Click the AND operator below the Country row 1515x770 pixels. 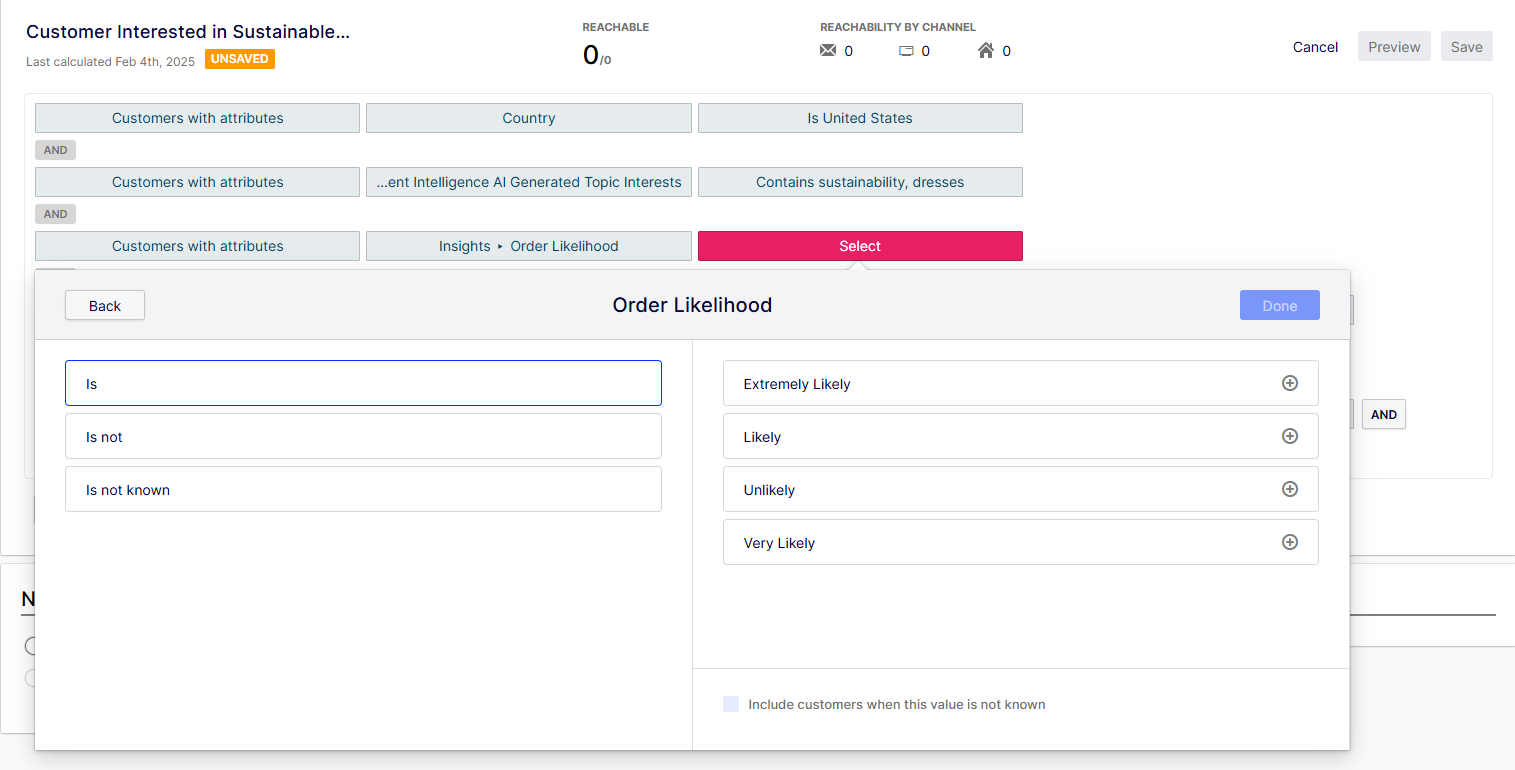[x=55, y=150]
